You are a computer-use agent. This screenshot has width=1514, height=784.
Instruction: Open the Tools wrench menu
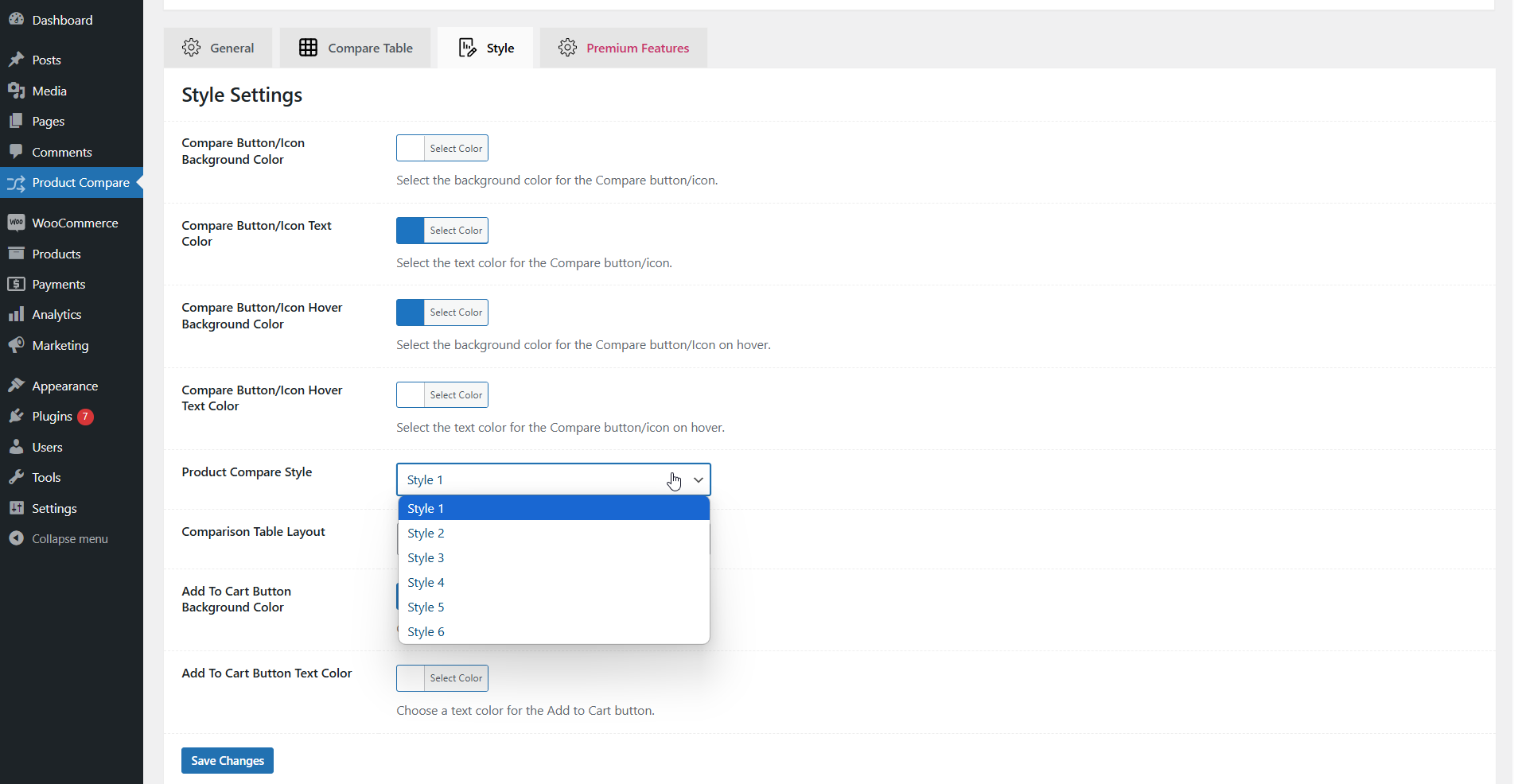click(16, 478)
